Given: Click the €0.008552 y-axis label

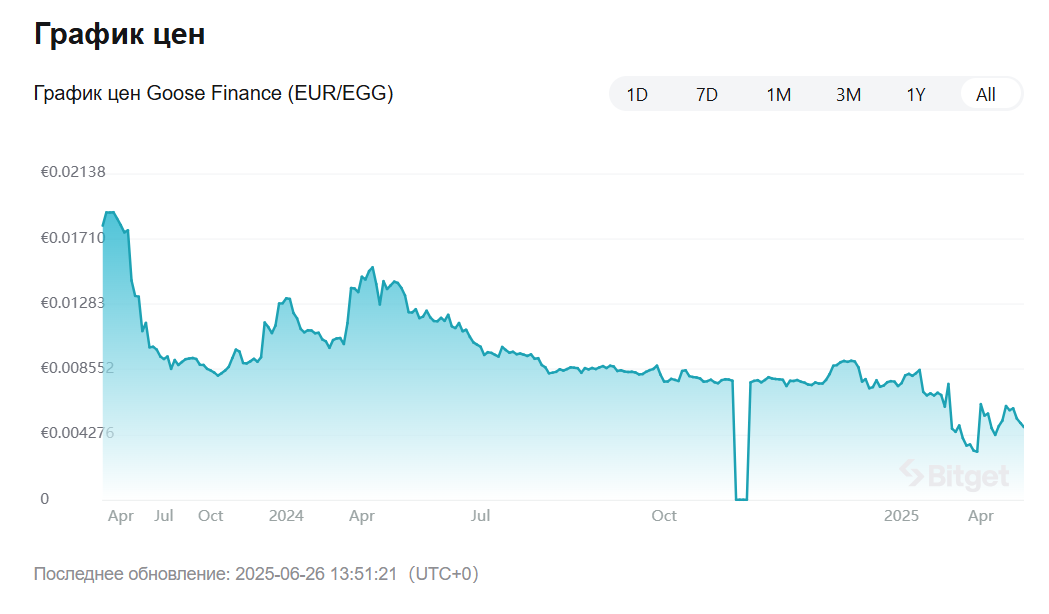Looking at the screenshot, I should (x=77, y=367).
